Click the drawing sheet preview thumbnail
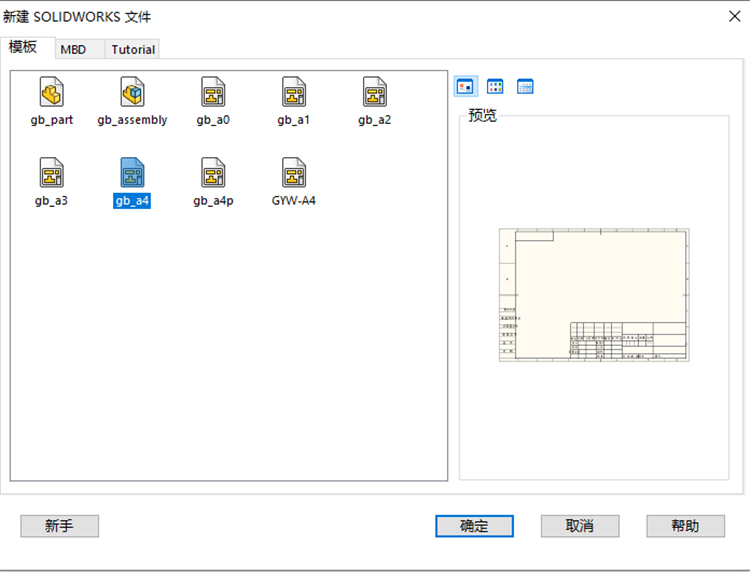 coord(594,295)
